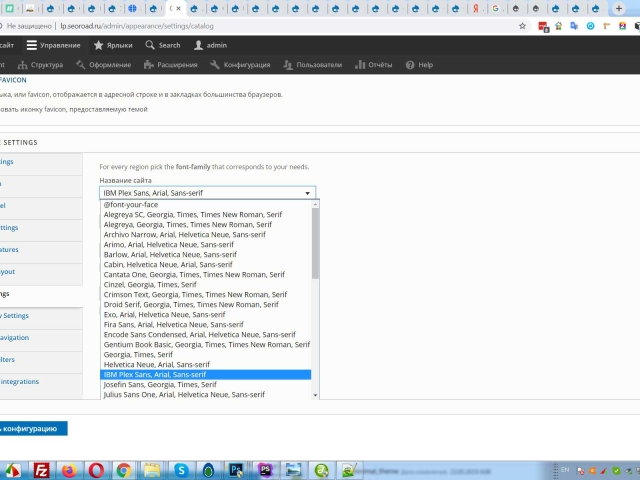Switch to Google Chrome taskbar icon
Screen dimensions: 640x480
(123, 469)
